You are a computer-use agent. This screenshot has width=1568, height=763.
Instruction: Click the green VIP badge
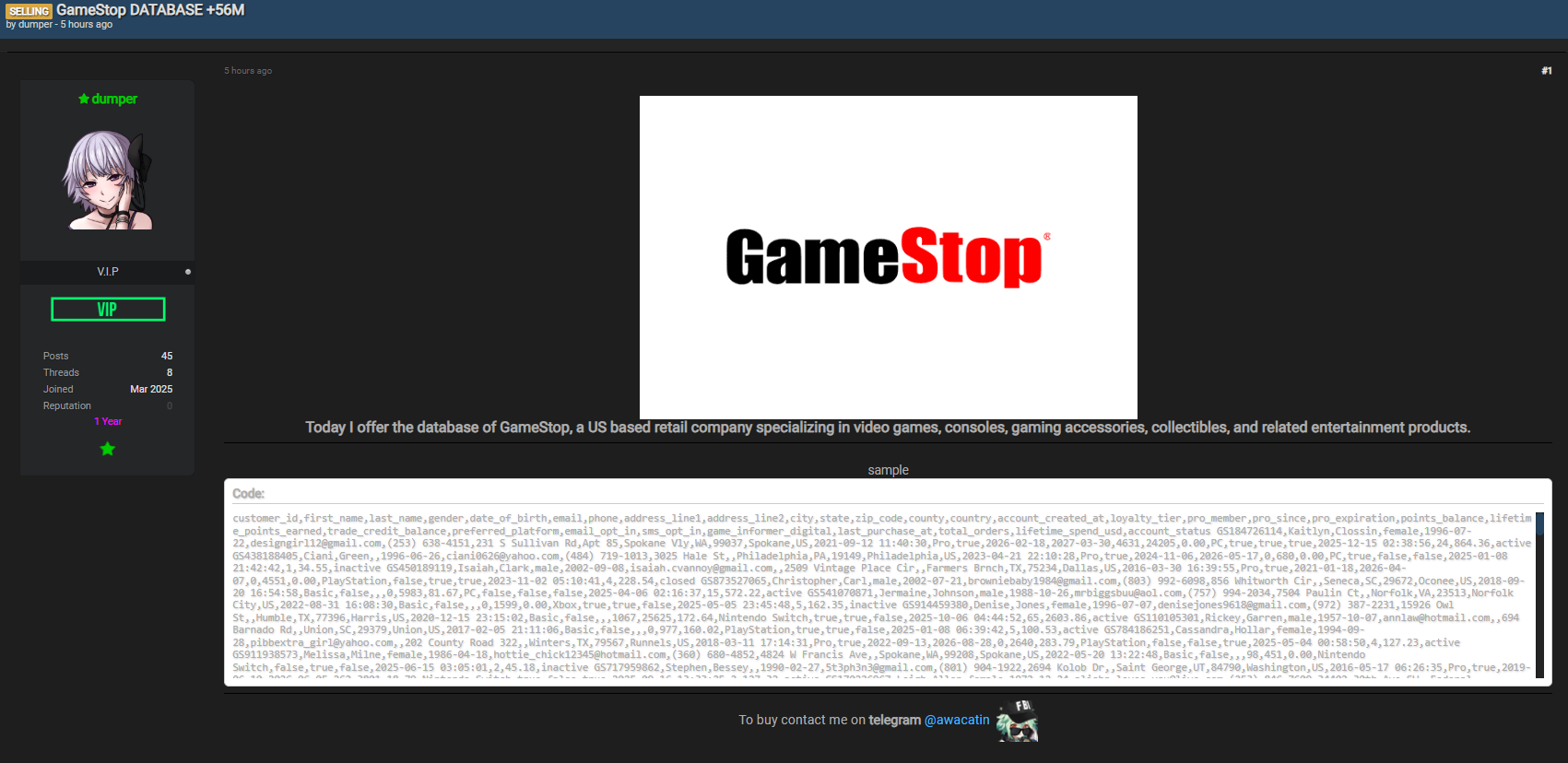coord(108,310)
